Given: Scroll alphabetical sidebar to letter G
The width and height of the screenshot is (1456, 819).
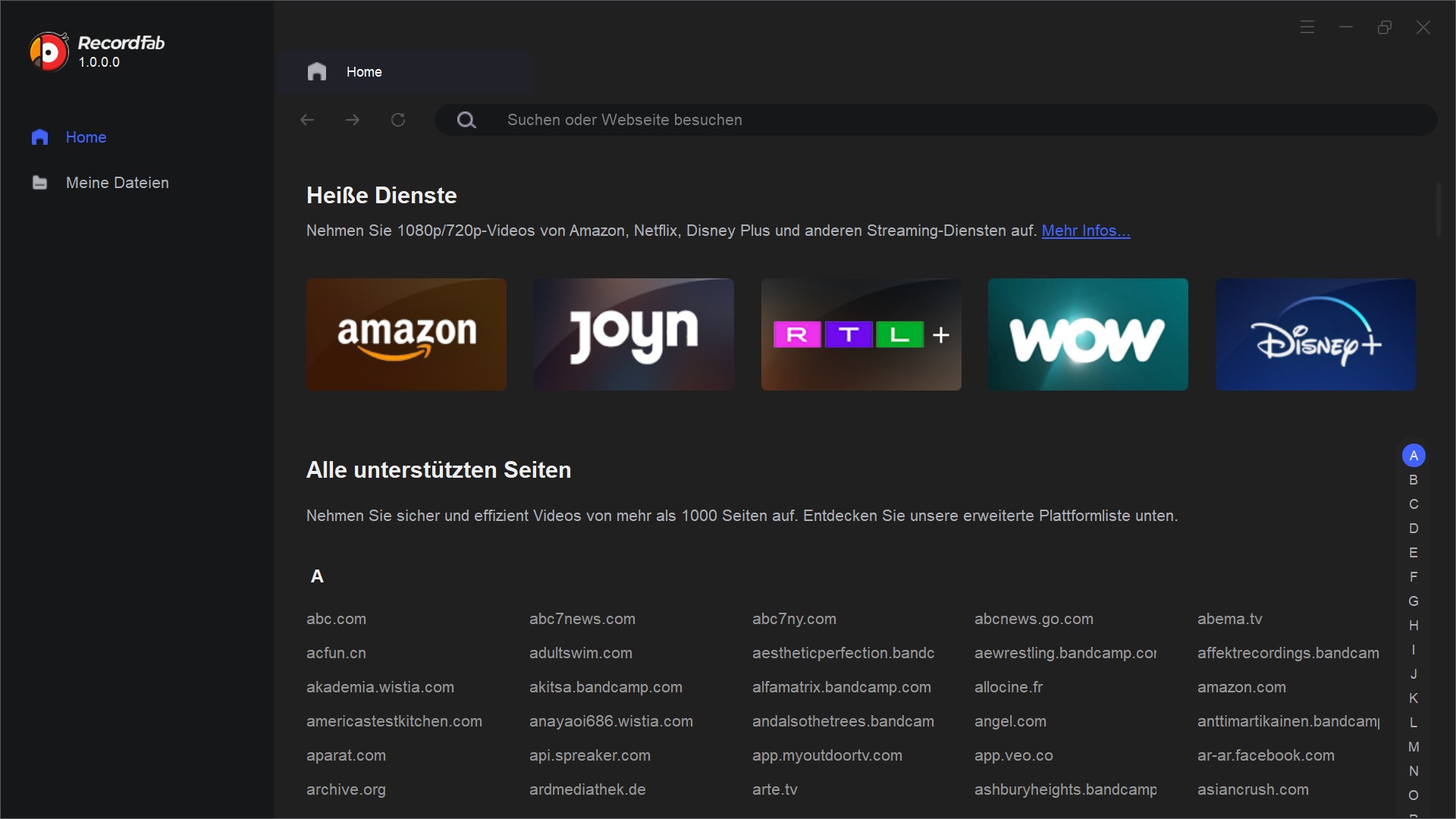Looking at the screenshot, I should [1413, 598].
